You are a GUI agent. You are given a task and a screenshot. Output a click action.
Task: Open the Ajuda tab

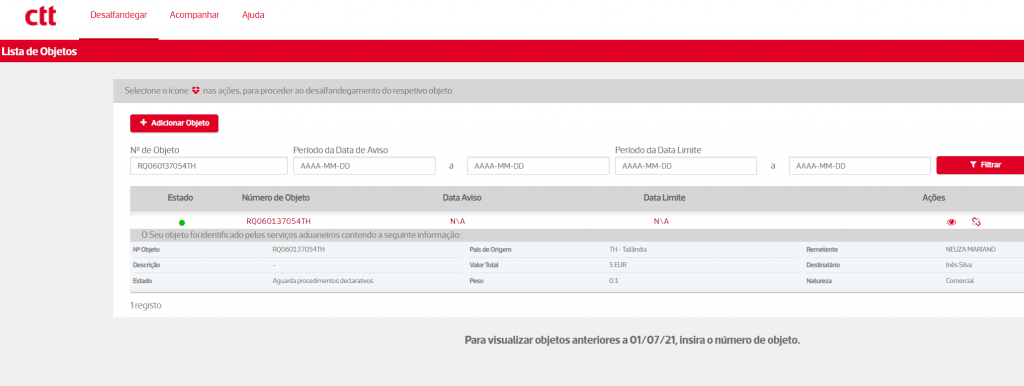click(253, 14)
